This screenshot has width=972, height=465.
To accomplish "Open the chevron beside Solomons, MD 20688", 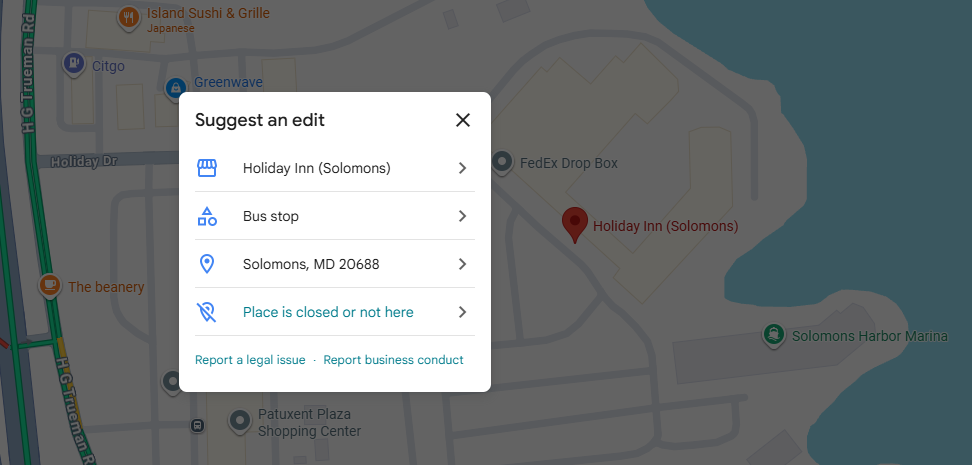I will coord(462,264).
